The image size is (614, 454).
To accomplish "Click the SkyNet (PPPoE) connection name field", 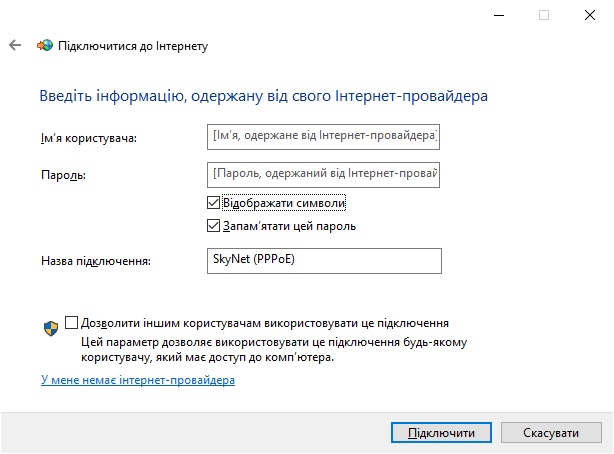I will point(324,261).
